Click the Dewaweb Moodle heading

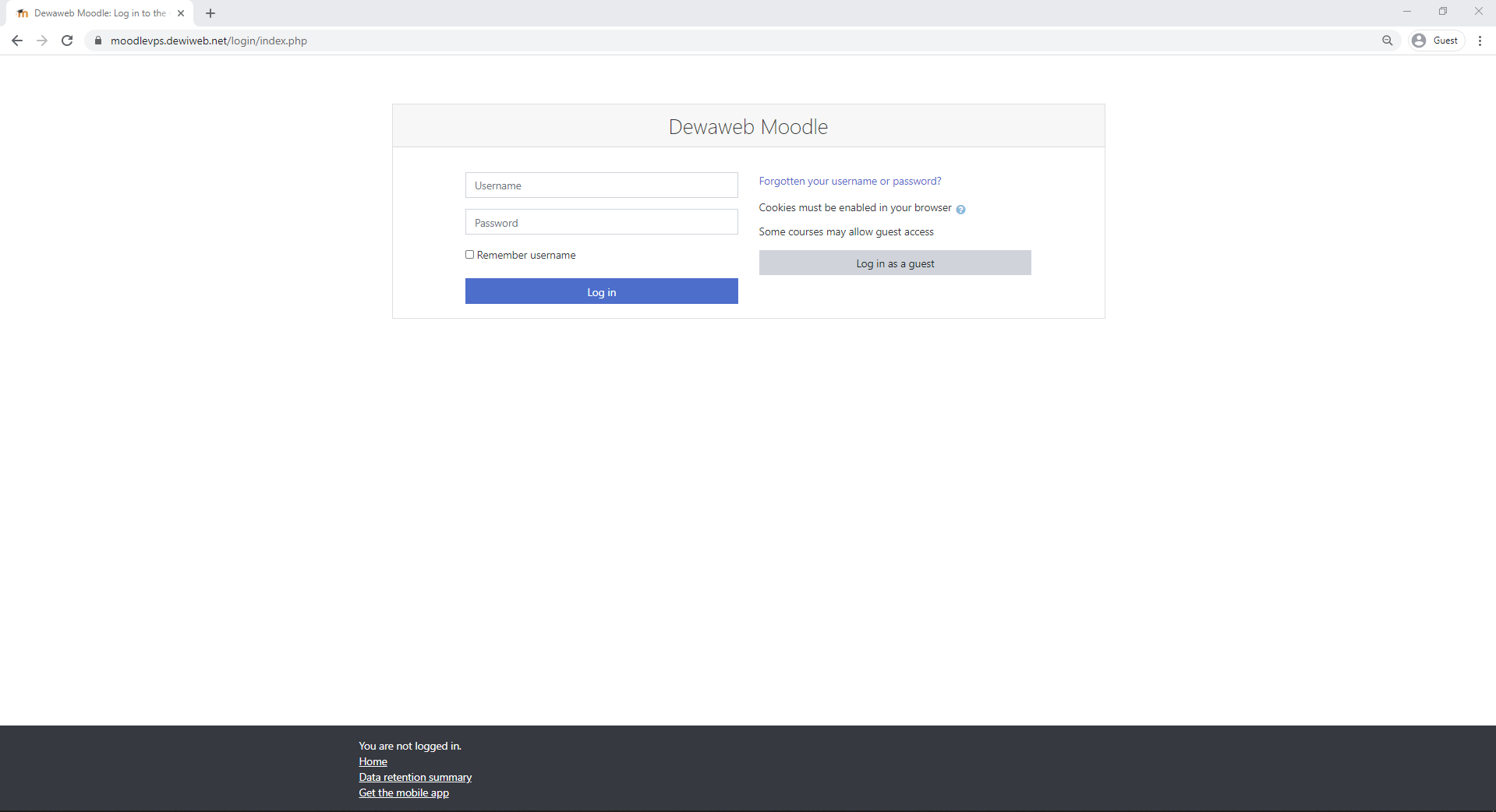point(748,127)
